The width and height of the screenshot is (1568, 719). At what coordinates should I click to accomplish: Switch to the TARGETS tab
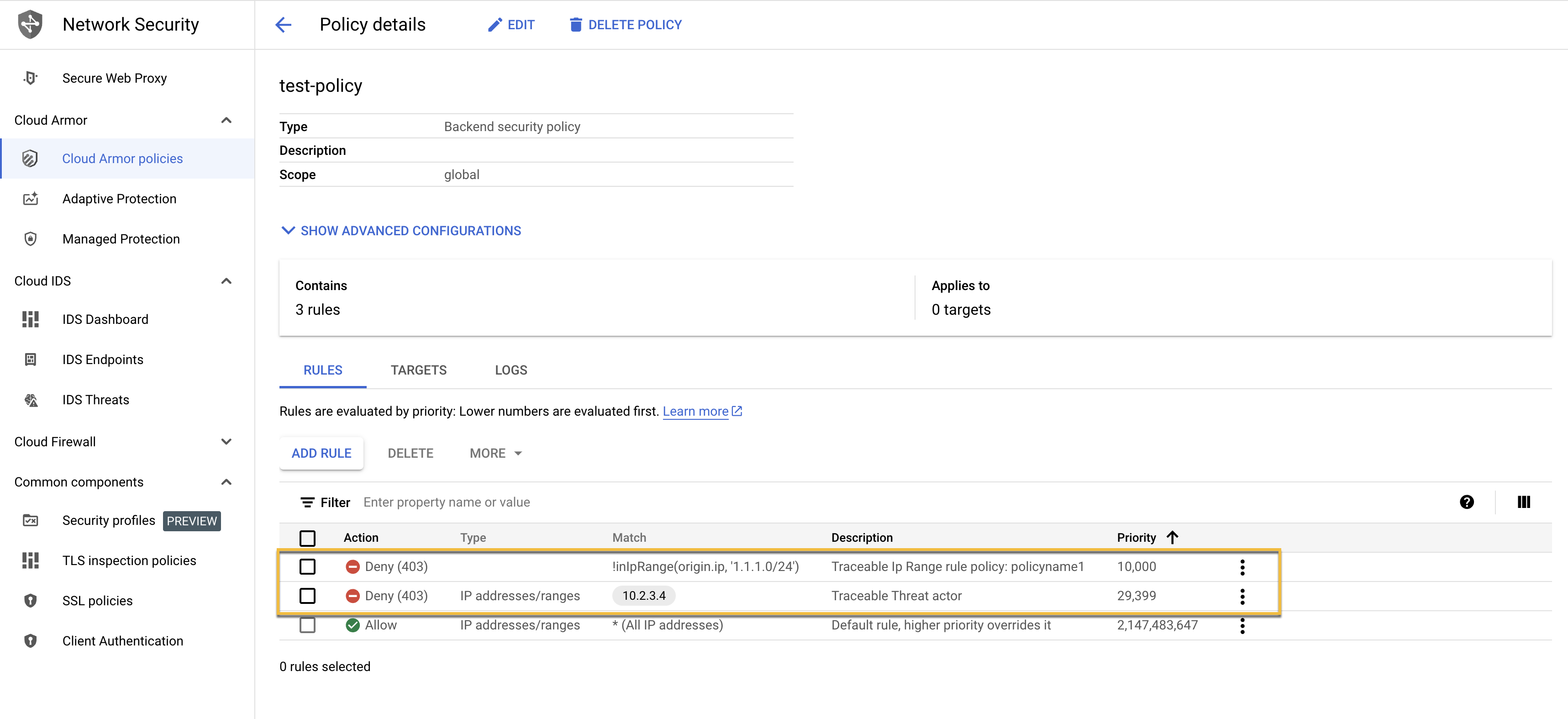point(419,370)
